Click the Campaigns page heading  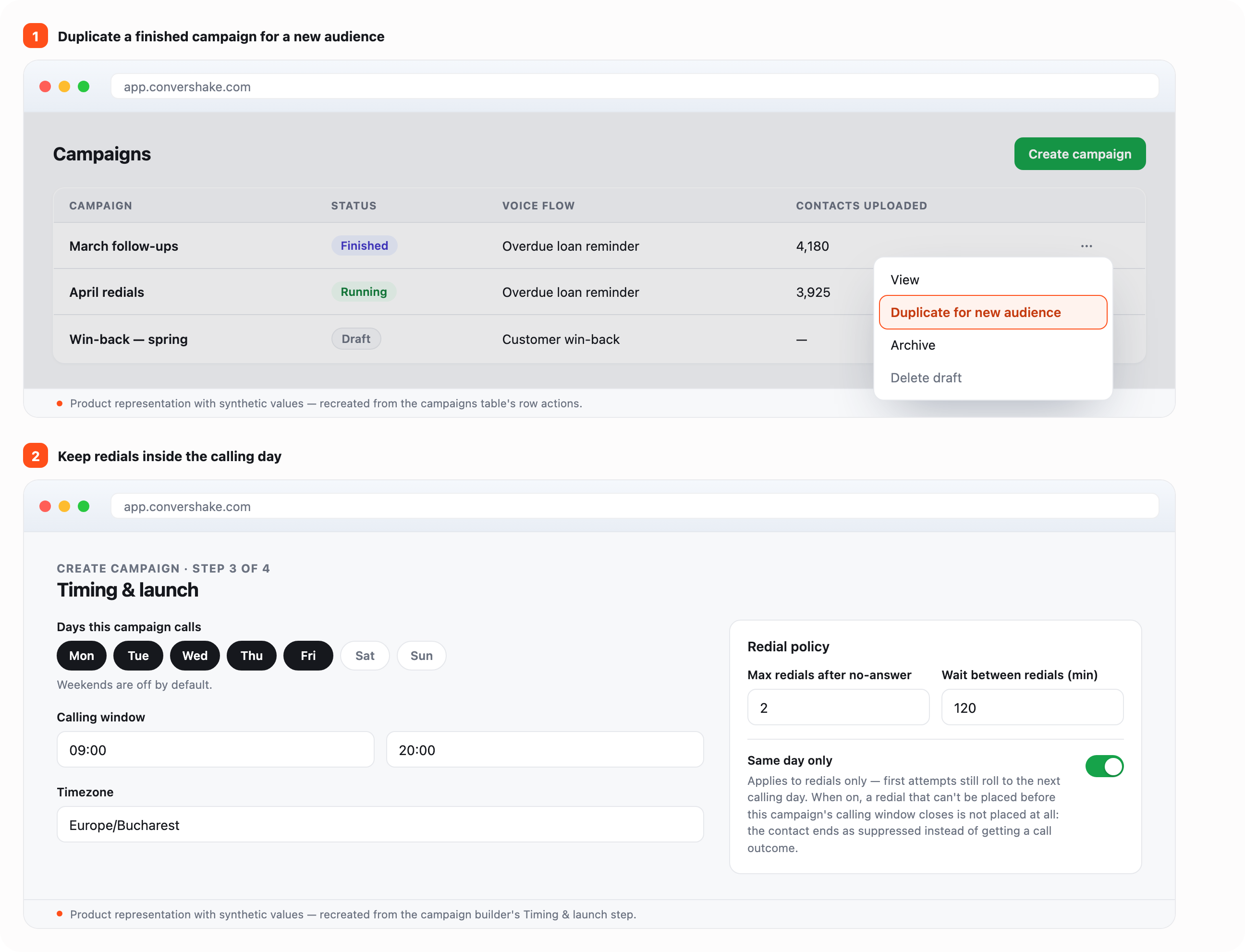[102, 154]
